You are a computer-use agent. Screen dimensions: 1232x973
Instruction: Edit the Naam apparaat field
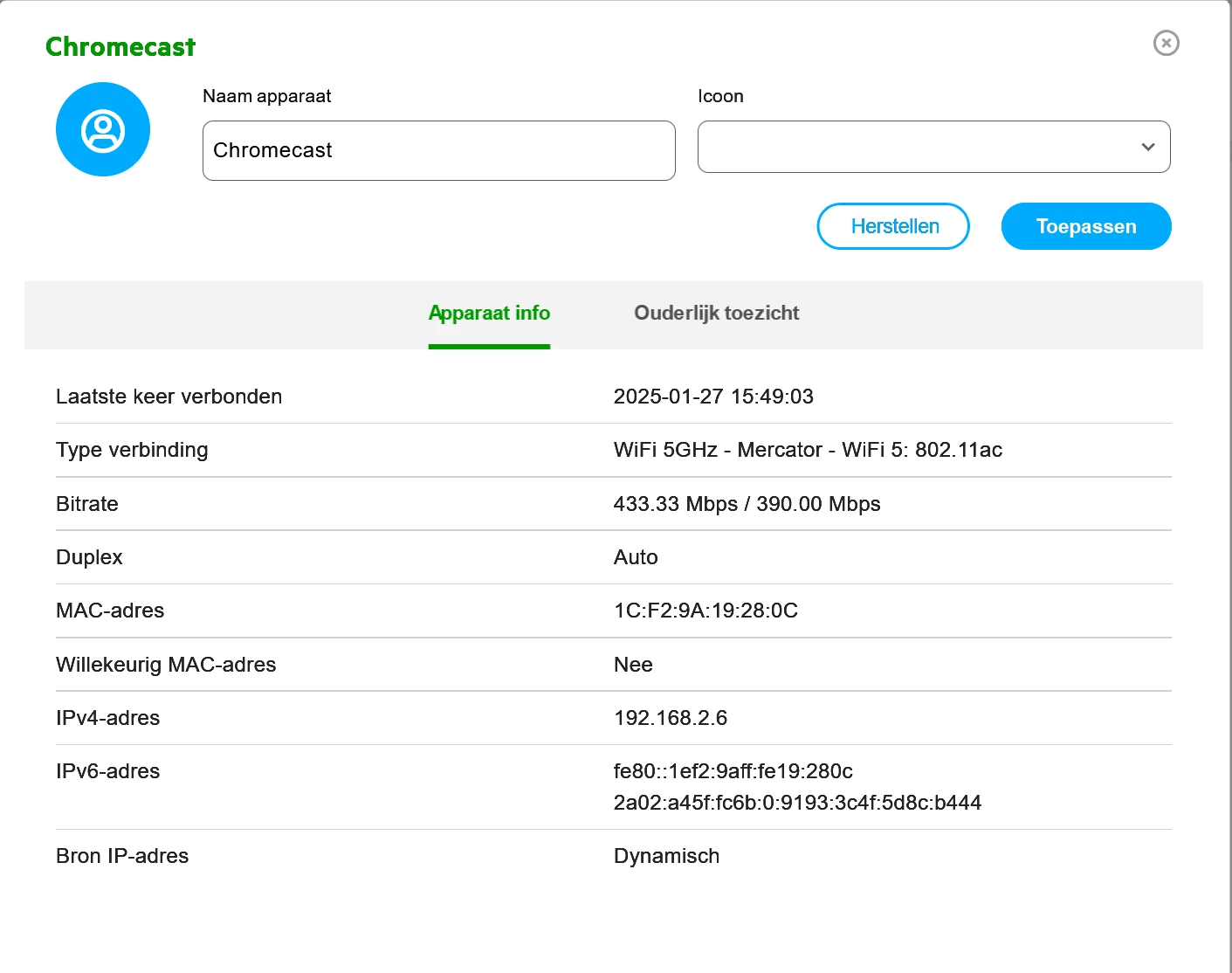(x=438, y=150)
